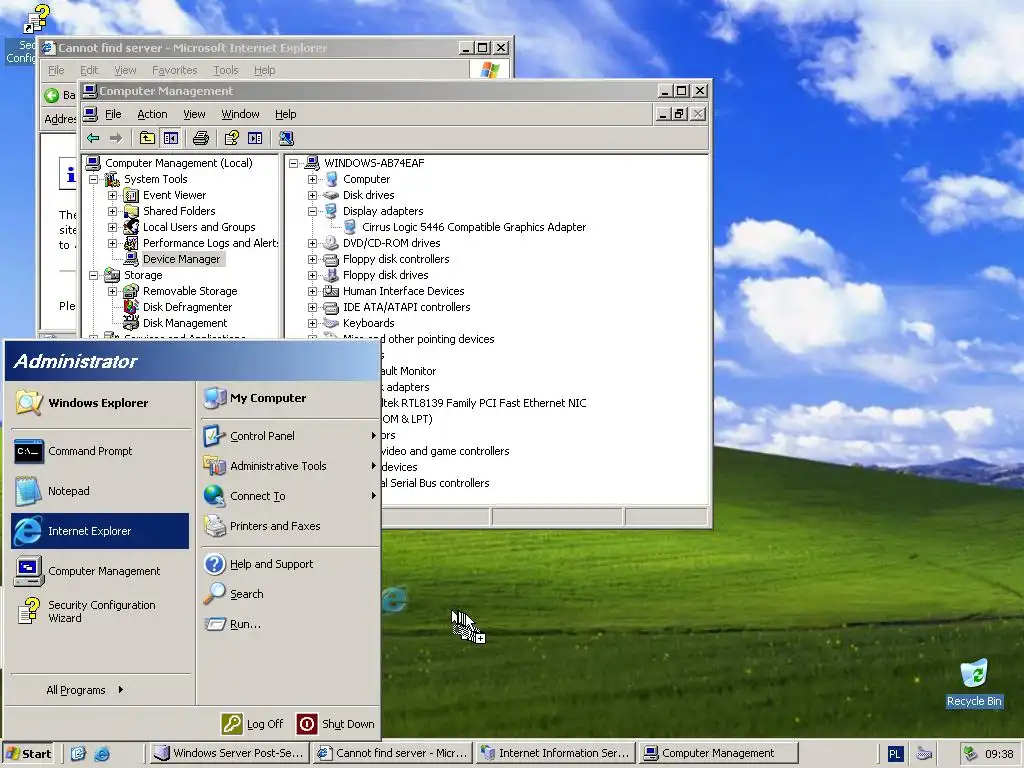1024x768 pixels.
Task: Collapse the System Tools node
Action: (93, 179)
